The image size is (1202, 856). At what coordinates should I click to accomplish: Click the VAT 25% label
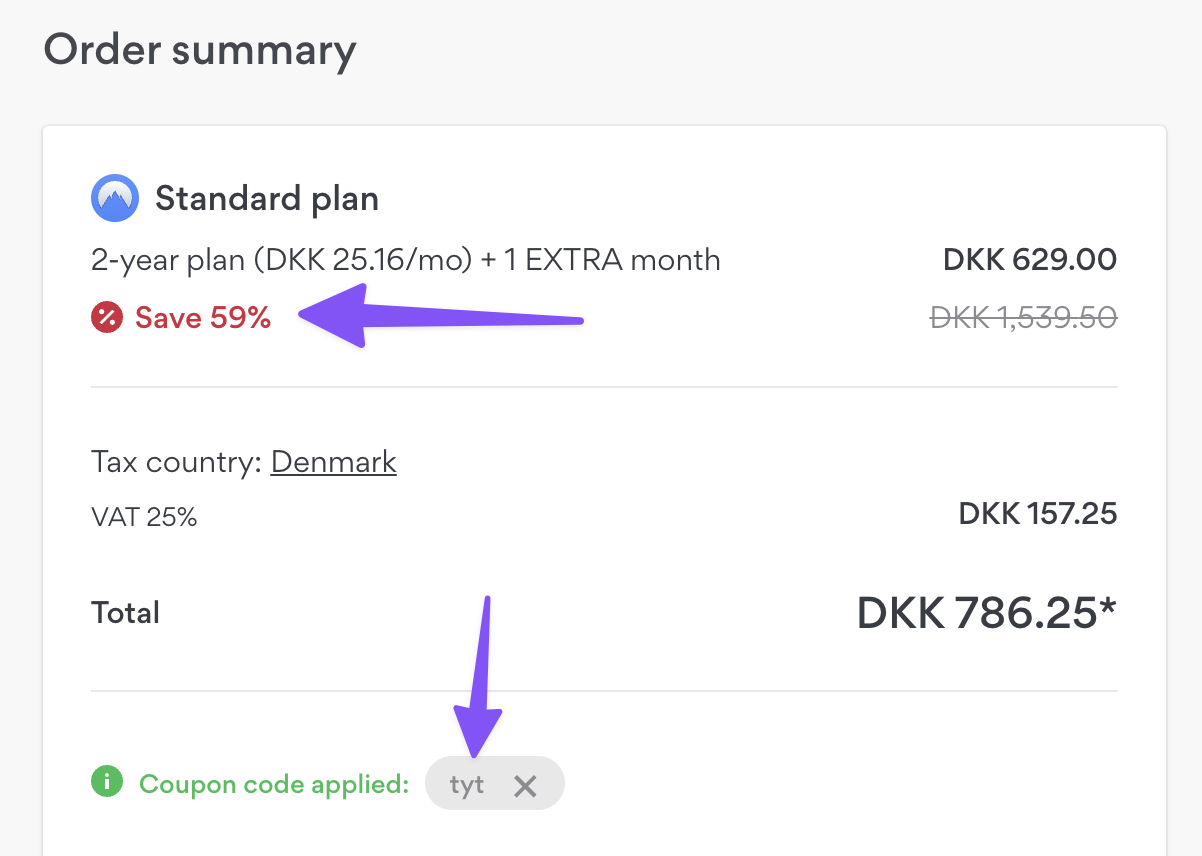pos(144,517)
